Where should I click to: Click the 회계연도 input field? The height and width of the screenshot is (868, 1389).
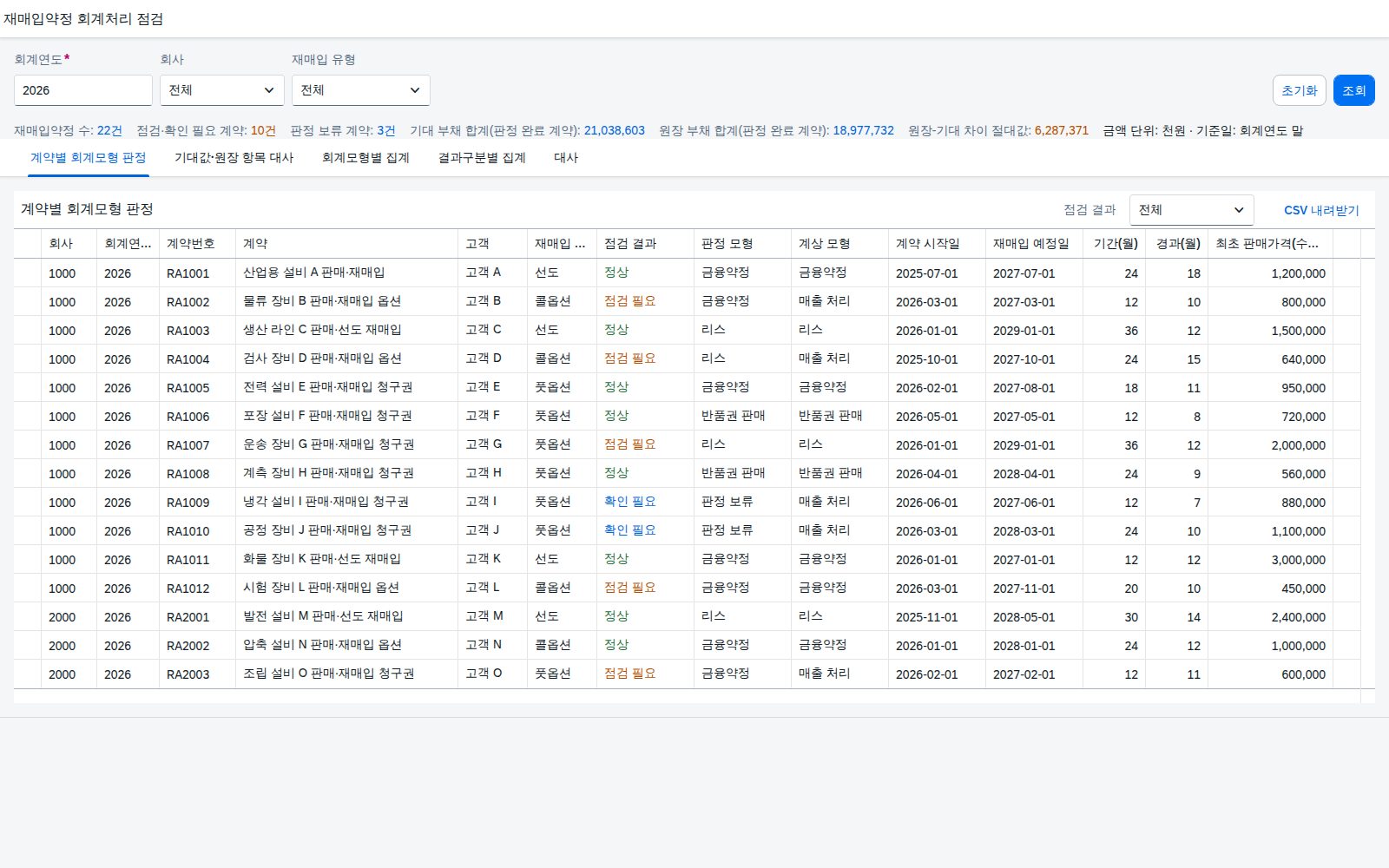click(83, 90)
